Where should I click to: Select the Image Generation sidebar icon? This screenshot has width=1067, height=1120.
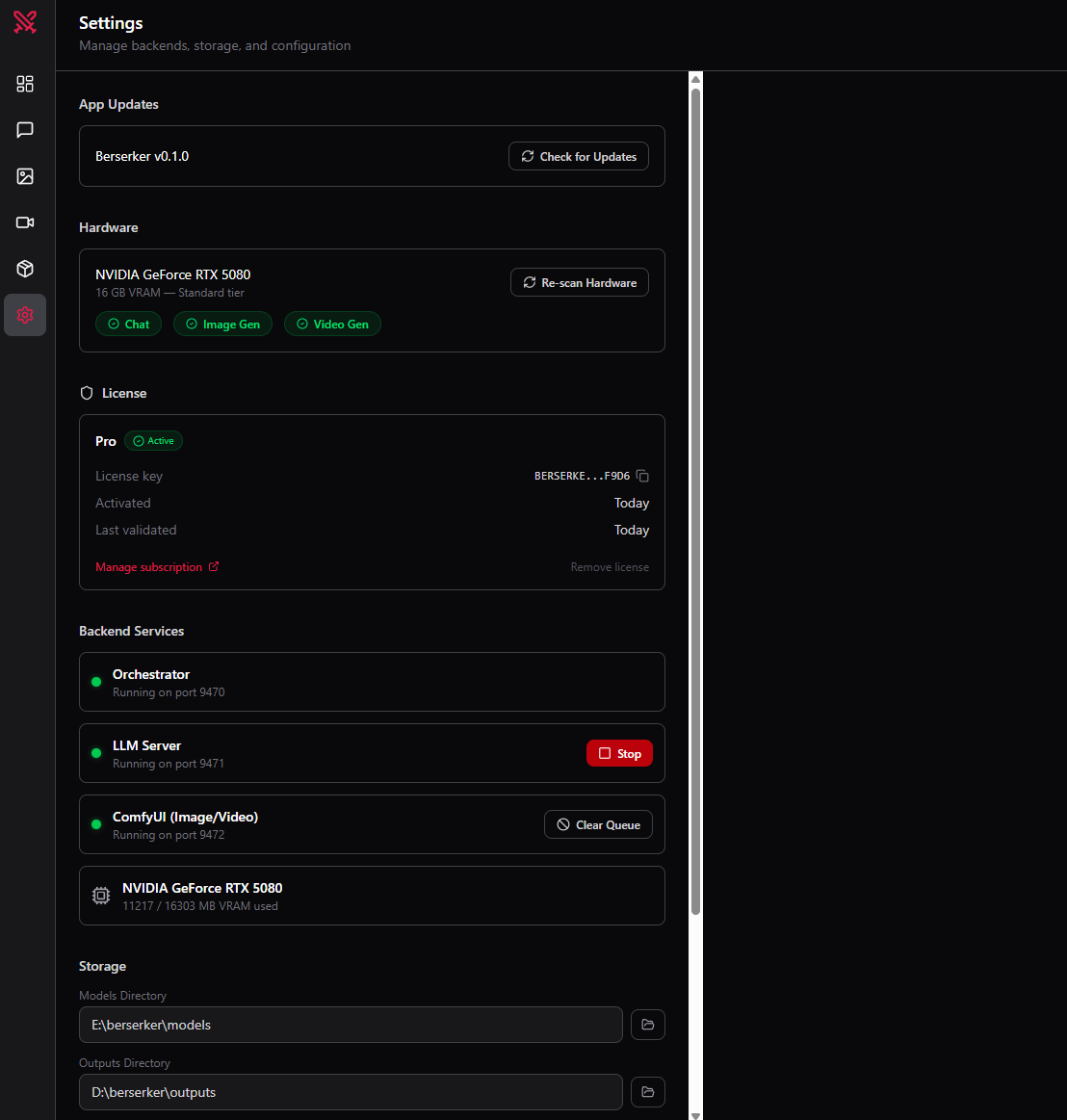click(25, 176)
